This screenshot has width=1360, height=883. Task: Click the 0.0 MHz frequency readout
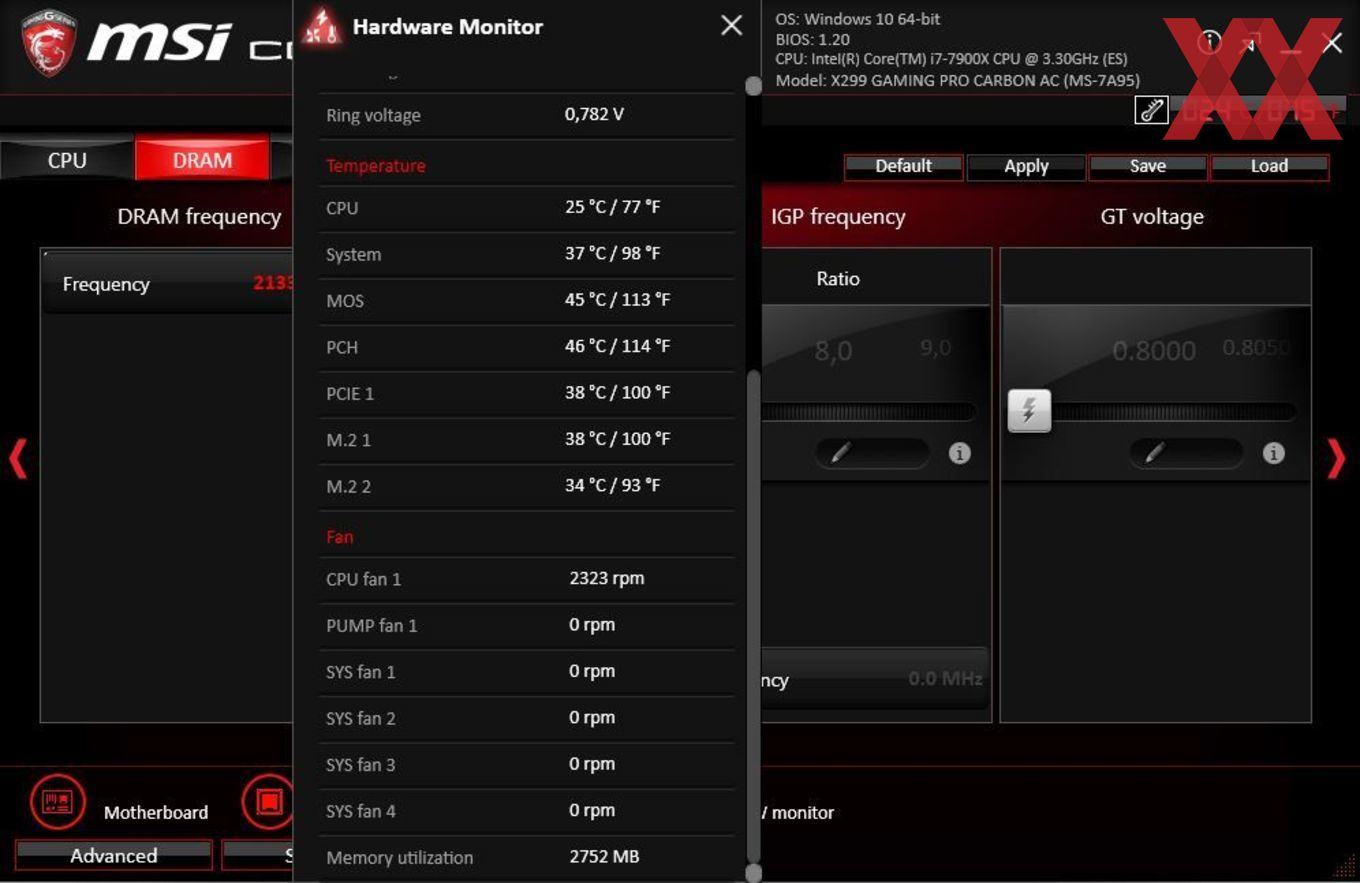coord(945,679)
